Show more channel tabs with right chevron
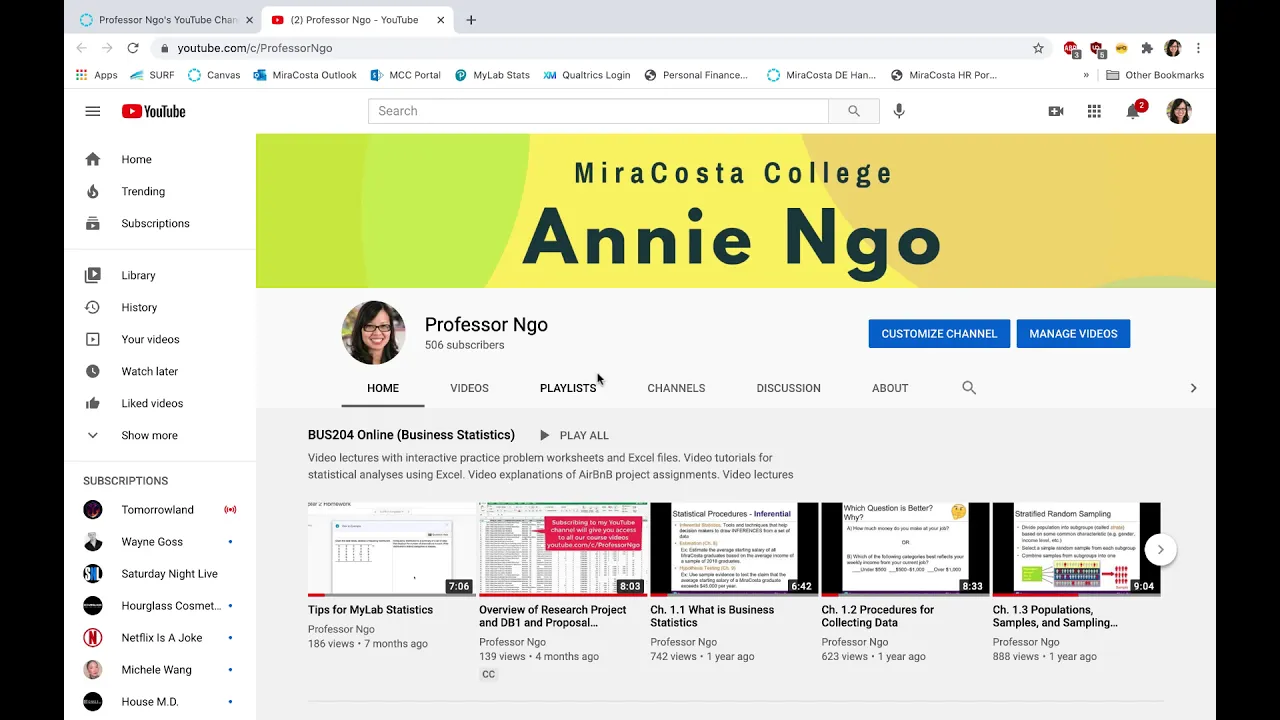This screenshot has height=720, width=1280. click(x=1193, y=388)
